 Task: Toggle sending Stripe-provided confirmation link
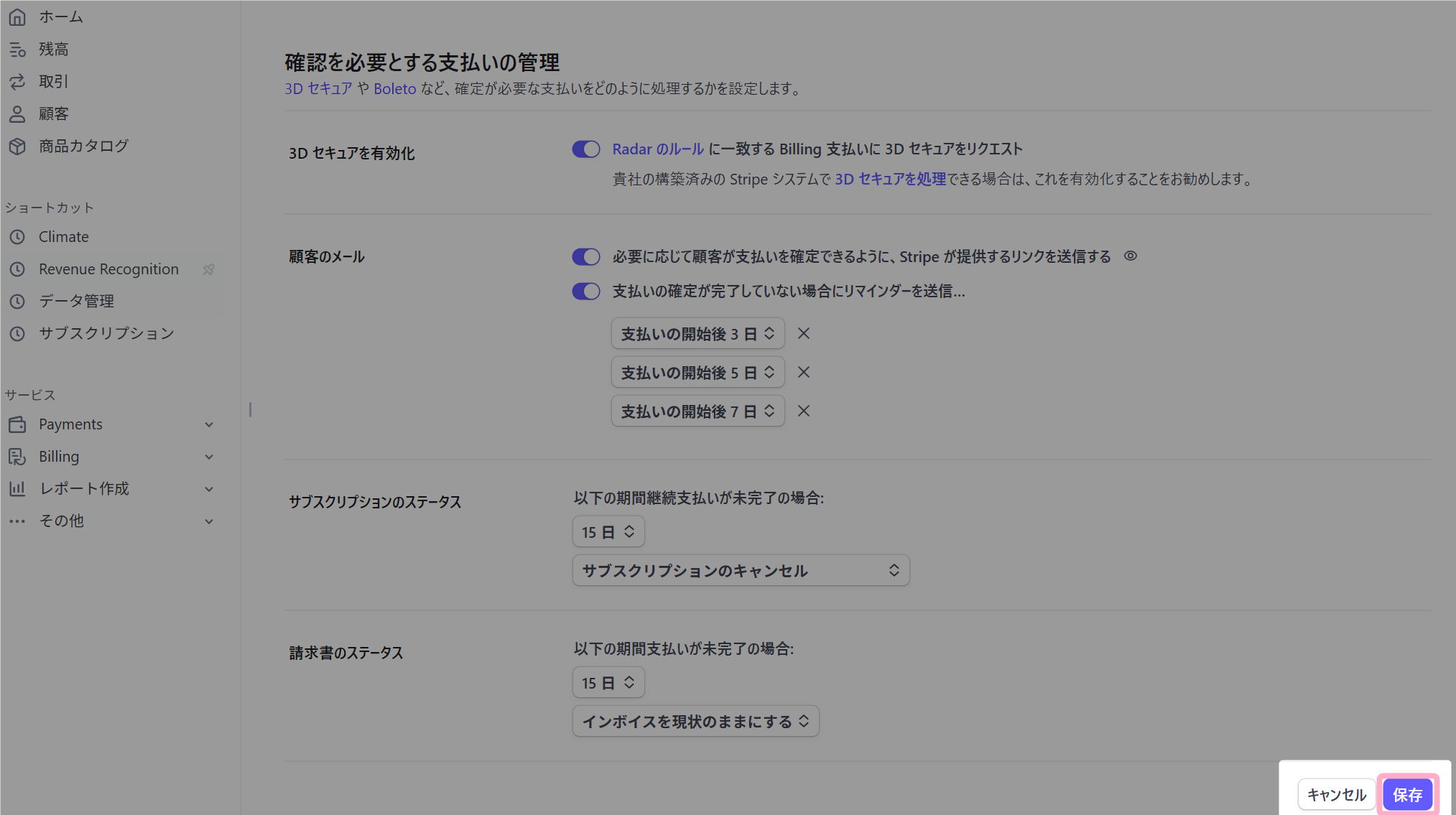click(586, 256)
